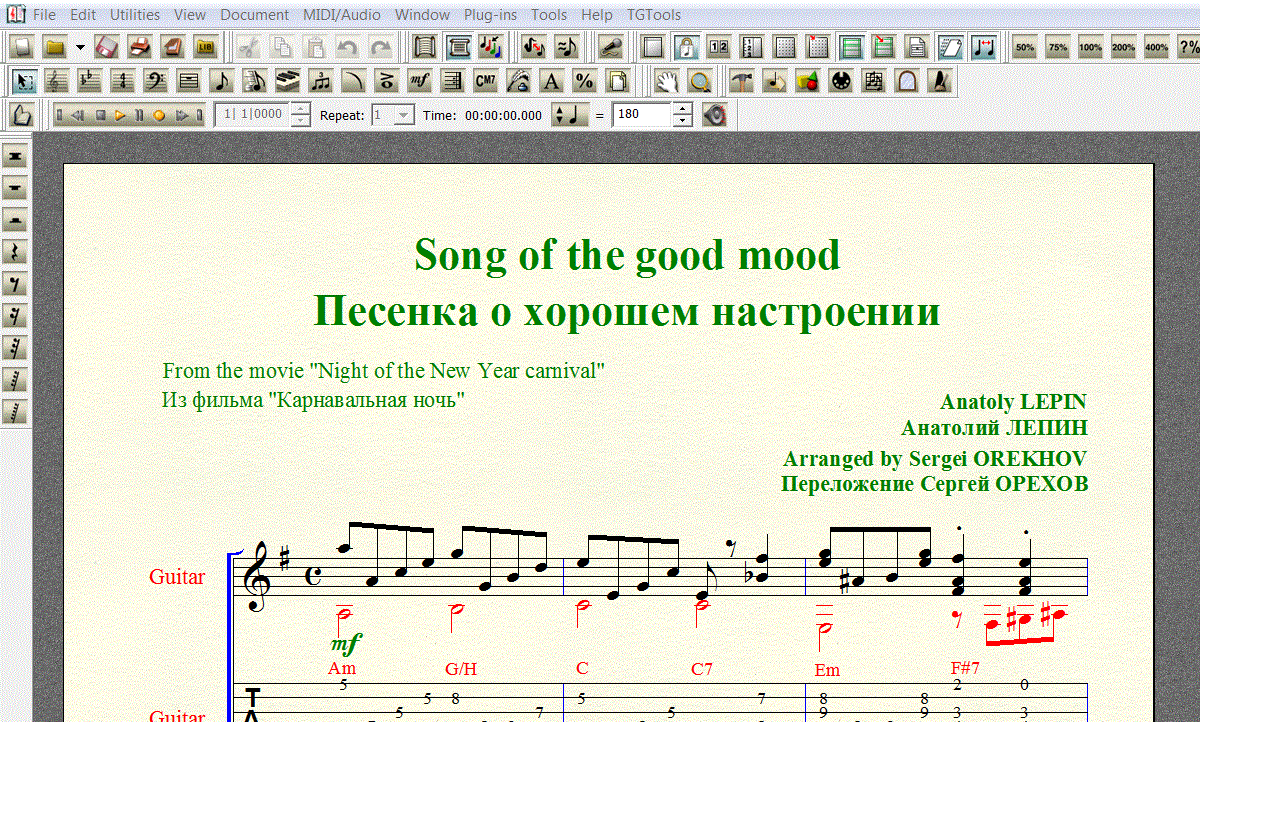
Task: Select the Time Signature tool
Action: click(123, 81)
